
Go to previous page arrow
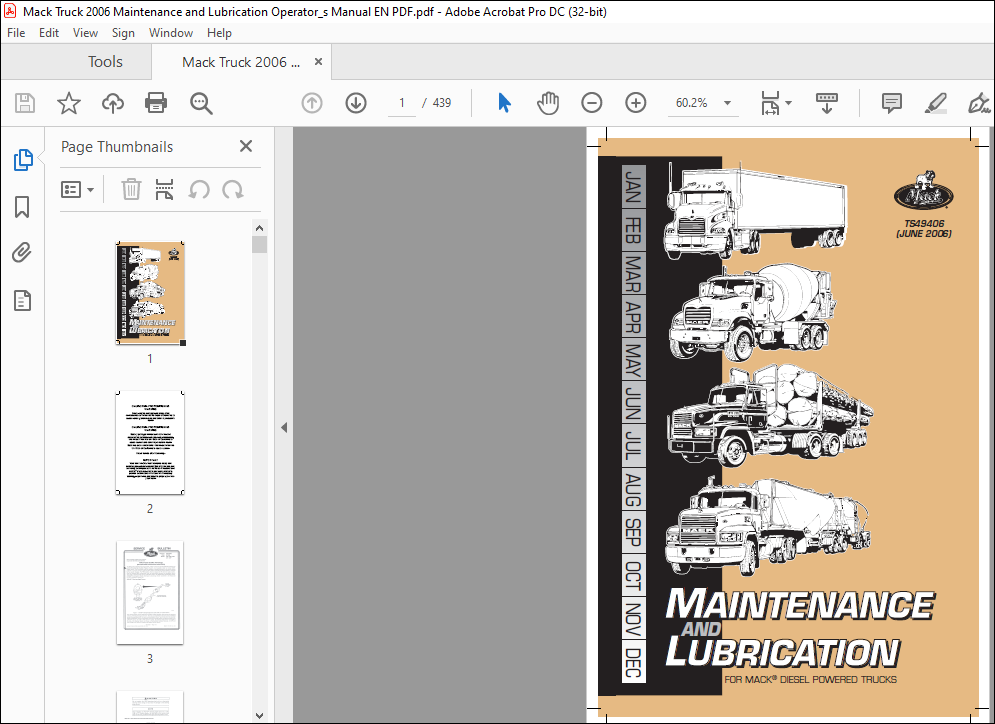tap(312, 103)
